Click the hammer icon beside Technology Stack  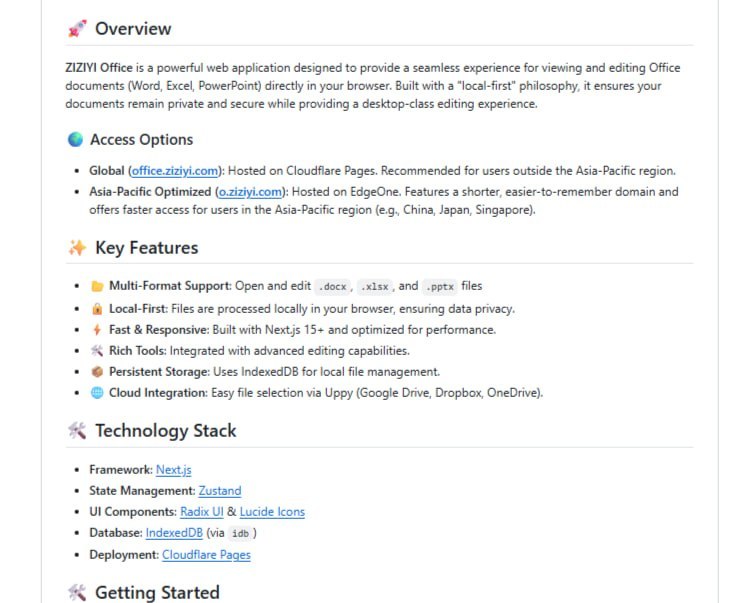click(x=77, y=431)
